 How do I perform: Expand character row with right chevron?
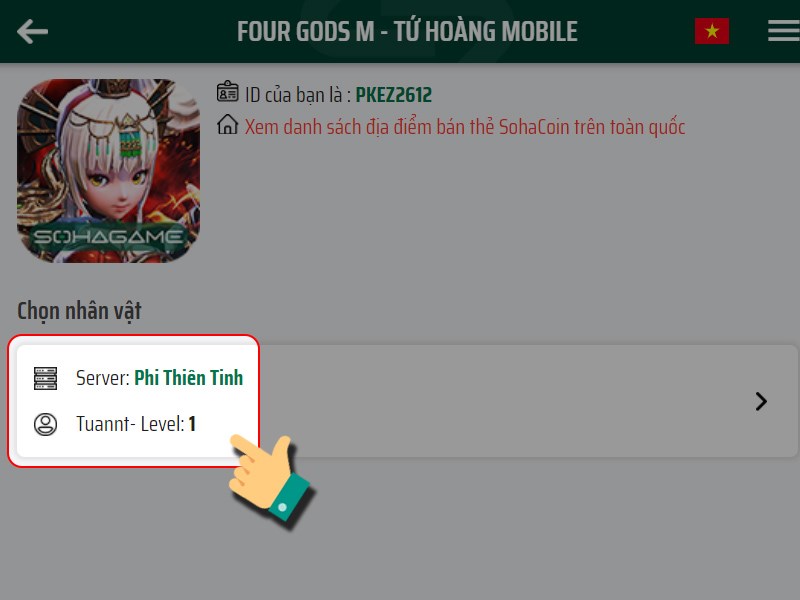(x=761, y=402)
